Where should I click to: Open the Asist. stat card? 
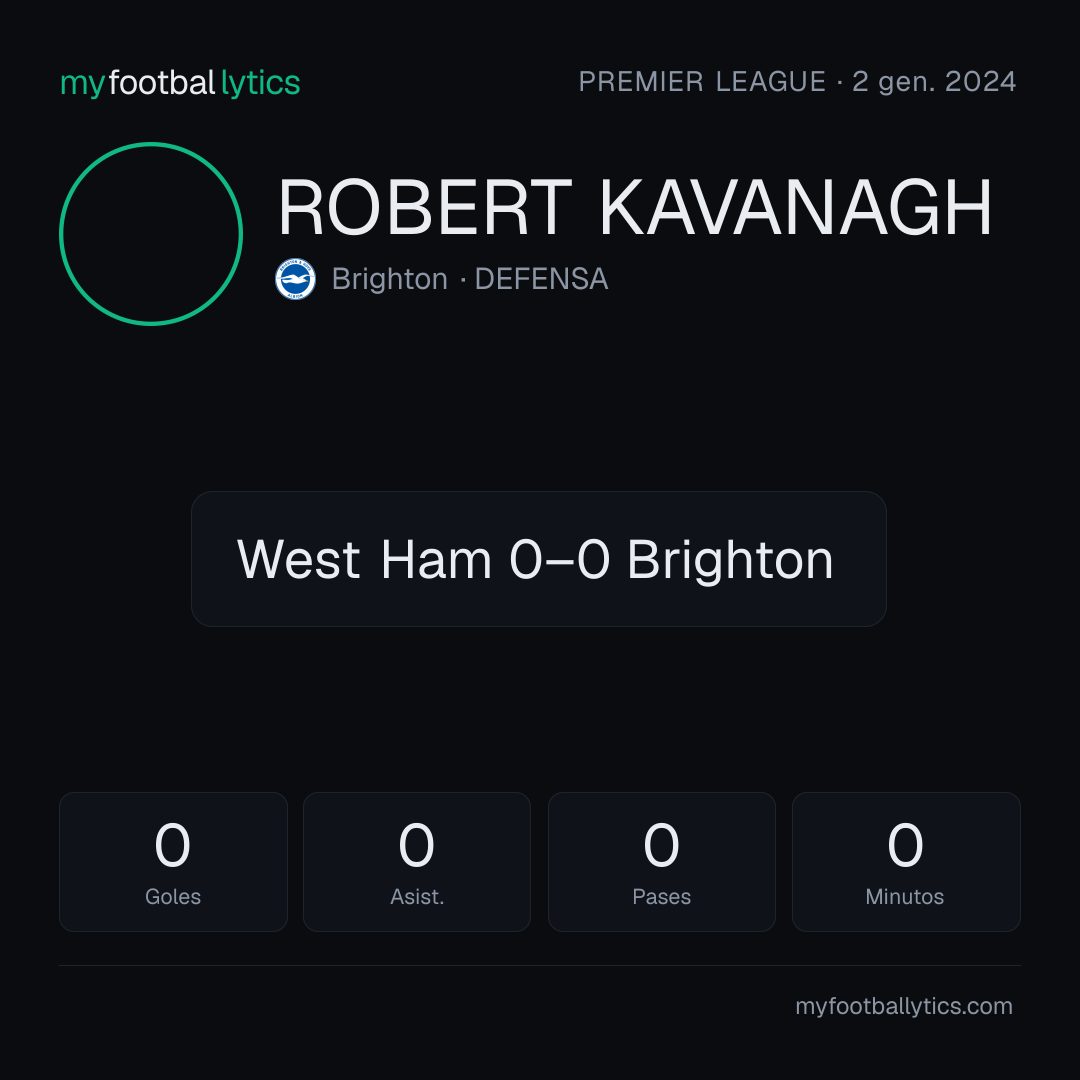click(417, 862)
